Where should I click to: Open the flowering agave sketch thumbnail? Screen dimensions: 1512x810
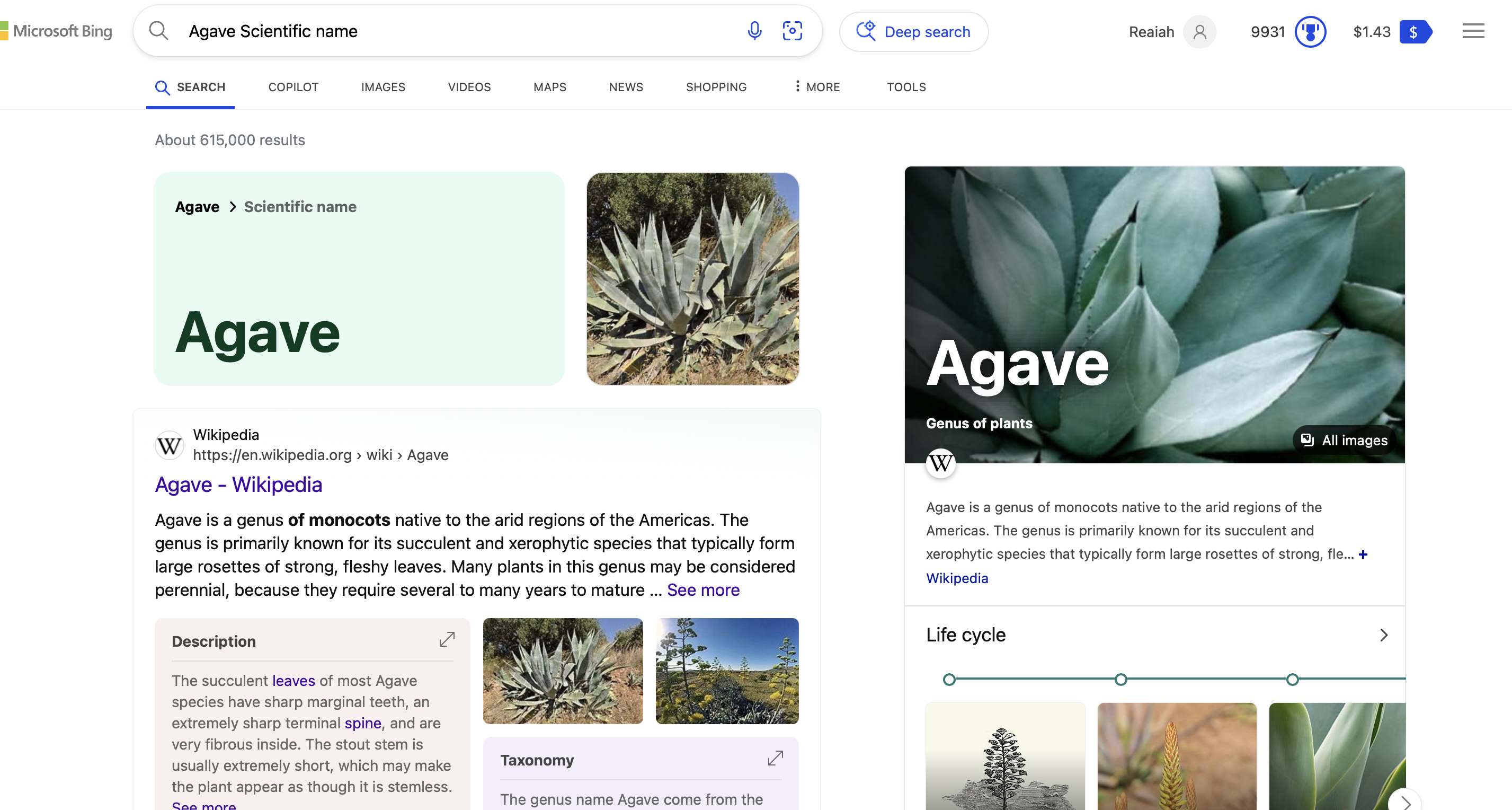[x=1005, y=756]
